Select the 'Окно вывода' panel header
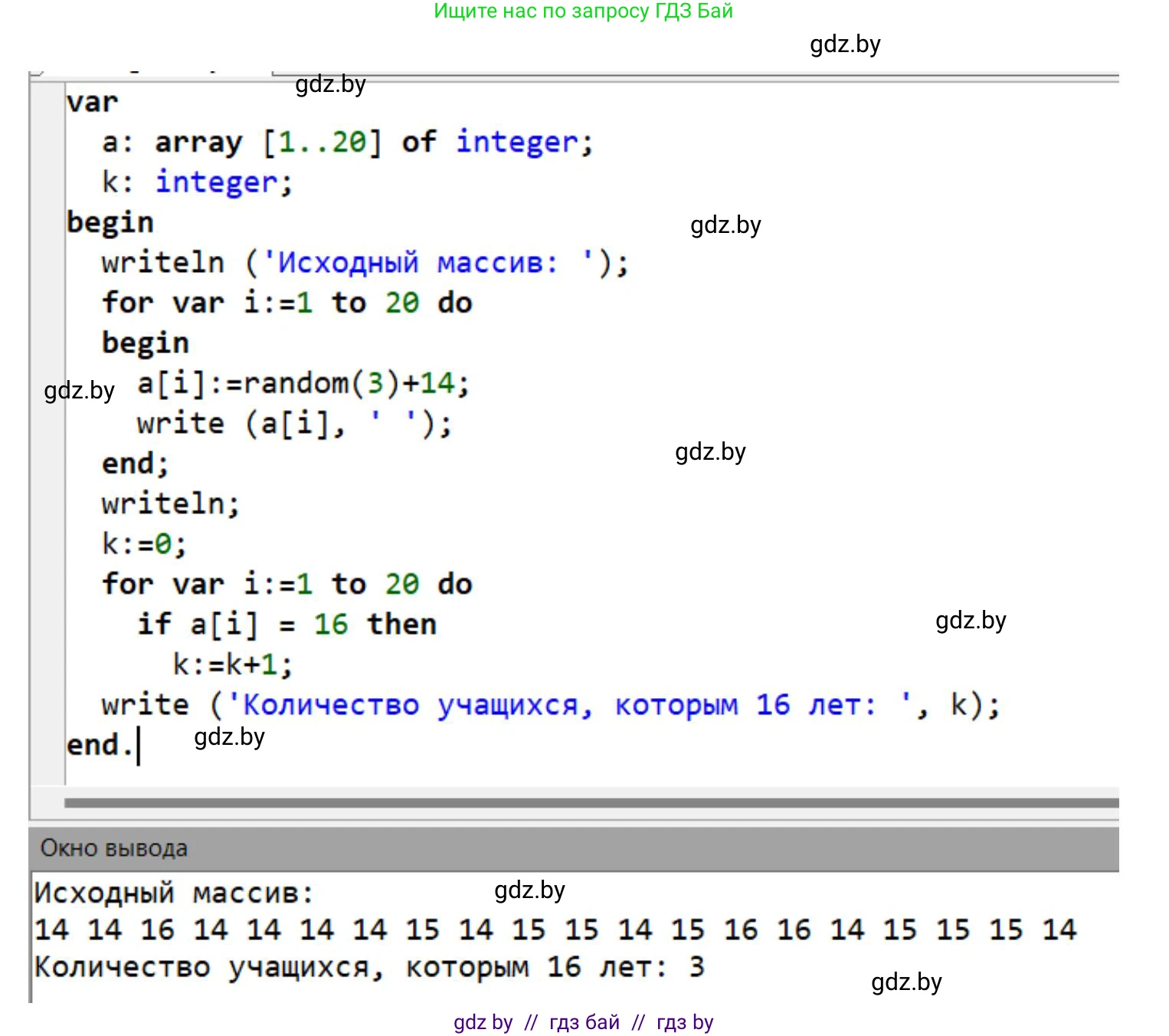The image size is (1169, 1036). point(114,848)
